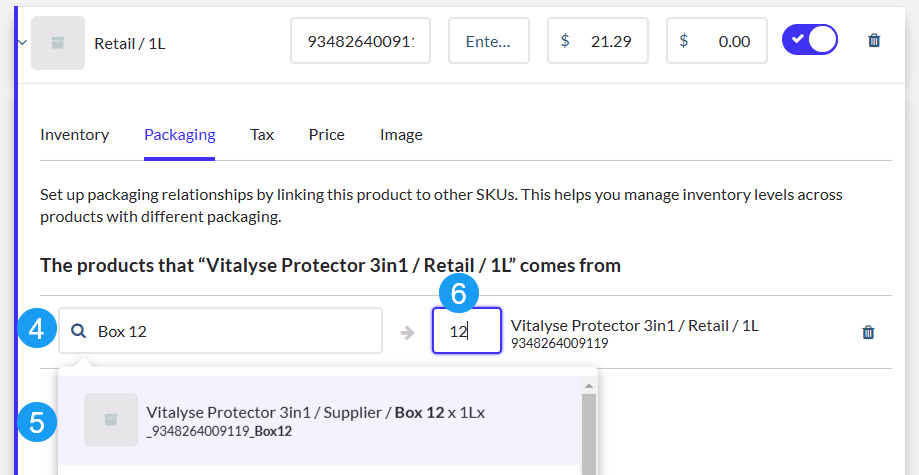Click the Retail / 1L product image placeholder
Screen dimensions: 919x475
coord(58,43)
